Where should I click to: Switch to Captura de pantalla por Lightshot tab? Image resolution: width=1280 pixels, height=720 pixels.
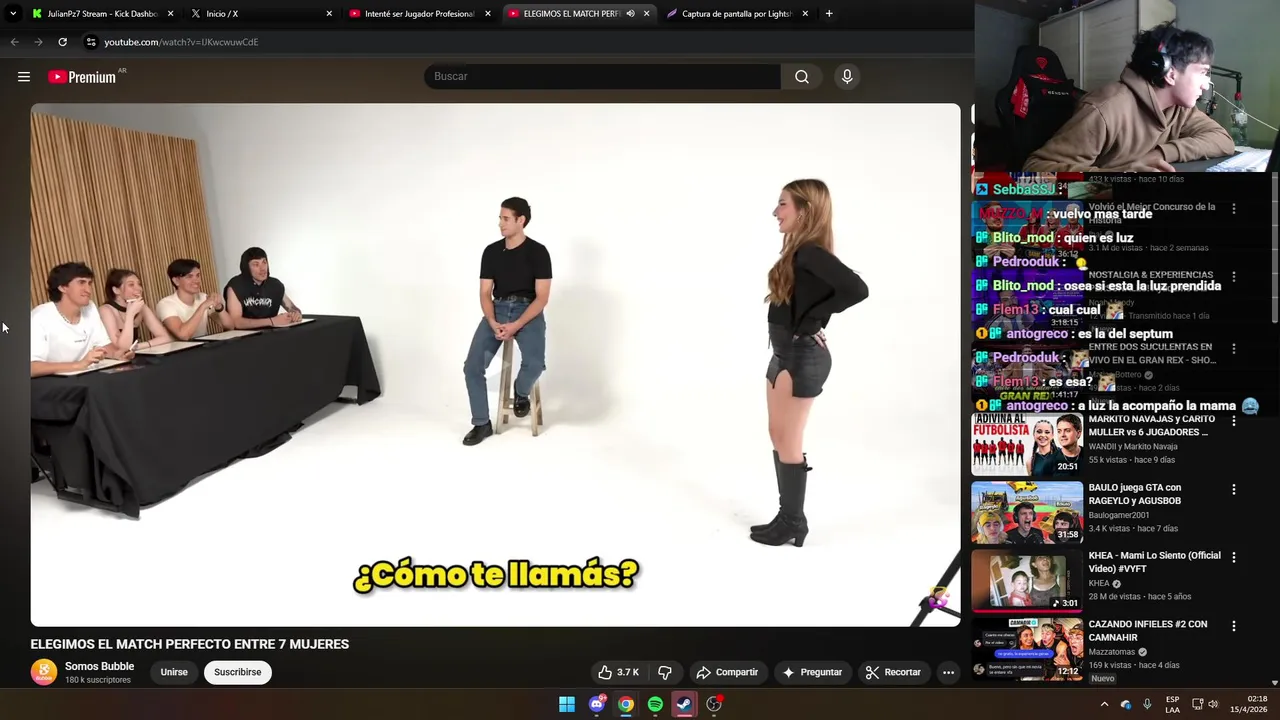point(737,14)
